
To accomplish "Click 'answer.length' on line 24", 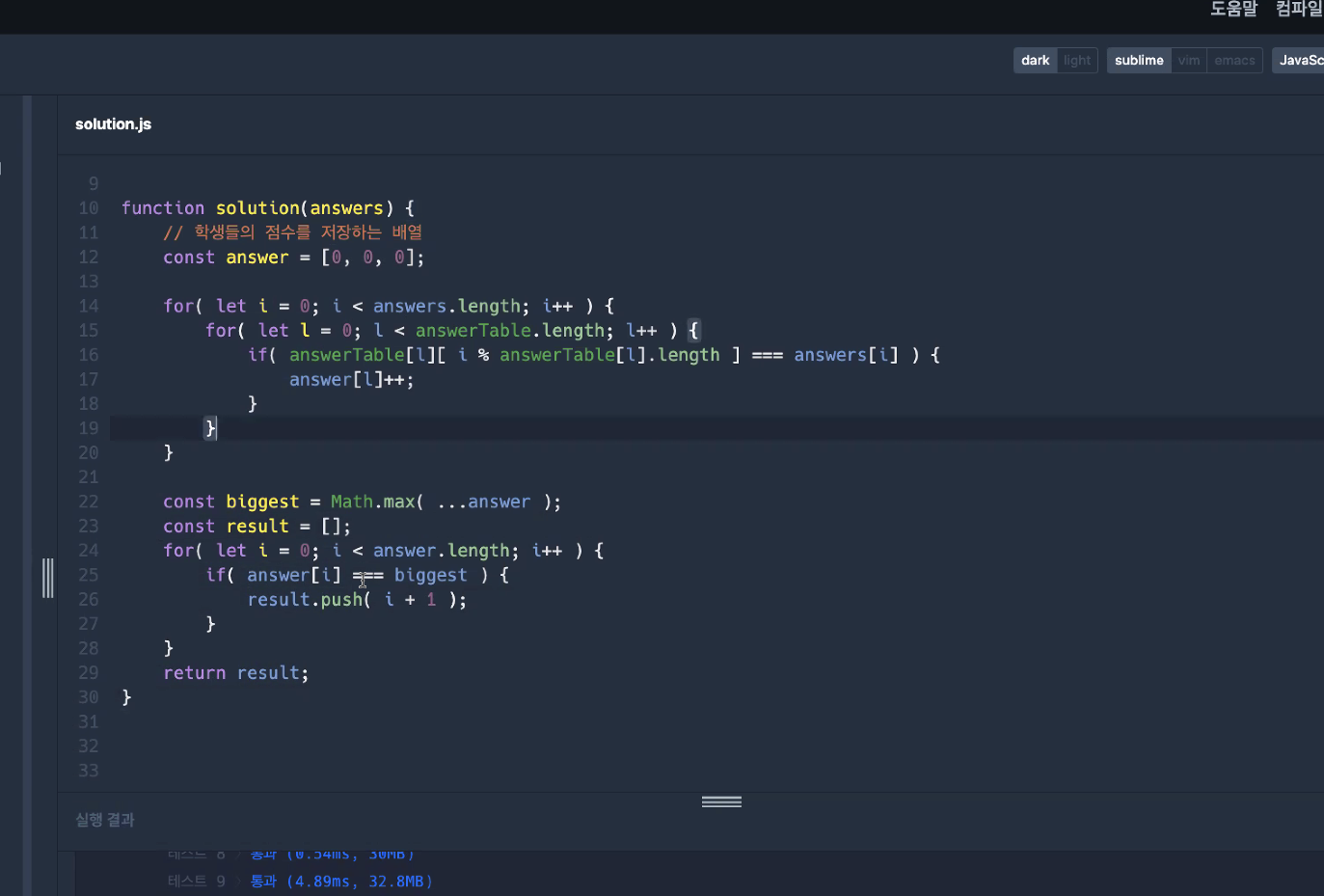I will [x=442, y=551].
